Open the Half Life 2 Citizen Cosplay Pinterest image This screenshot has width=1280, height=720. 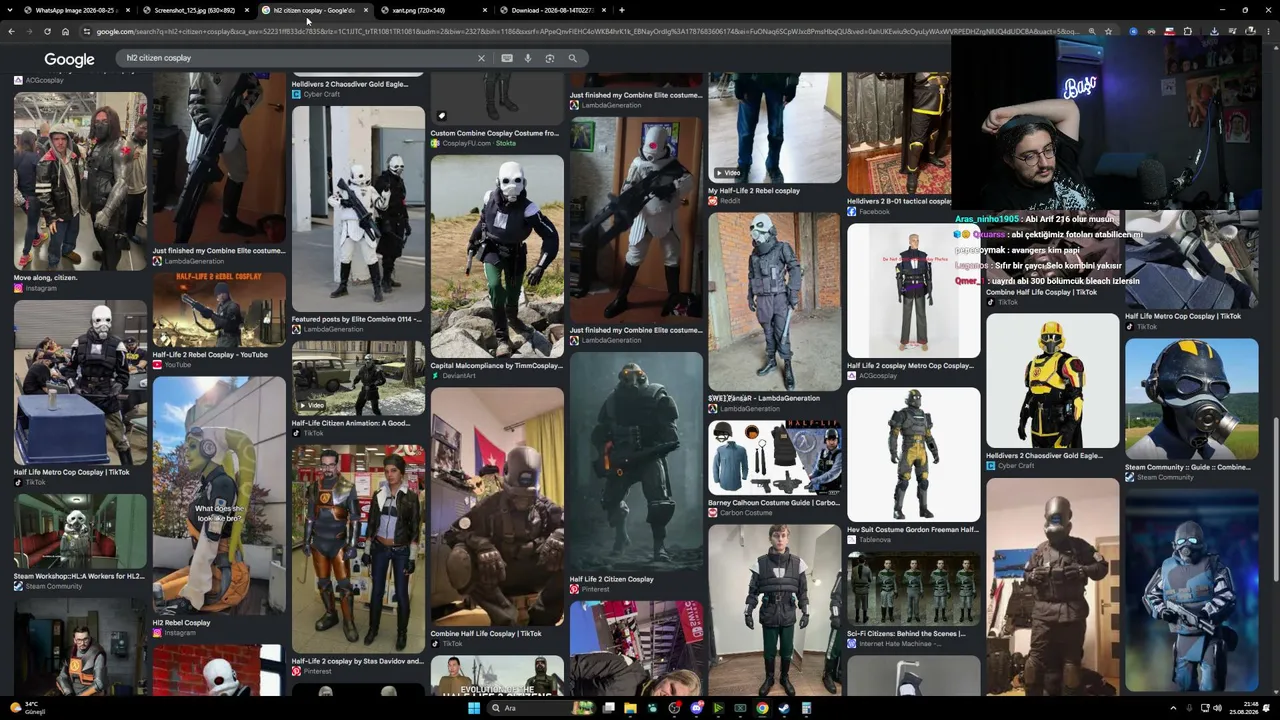point(636,462)
